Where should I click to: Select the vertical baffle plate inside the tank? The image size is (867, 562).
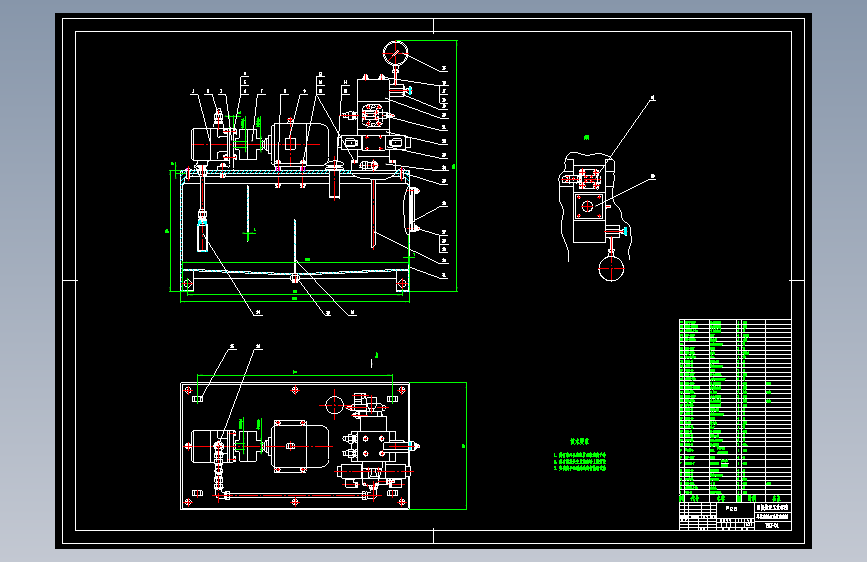pyautogui.click(x=295, y=246)
